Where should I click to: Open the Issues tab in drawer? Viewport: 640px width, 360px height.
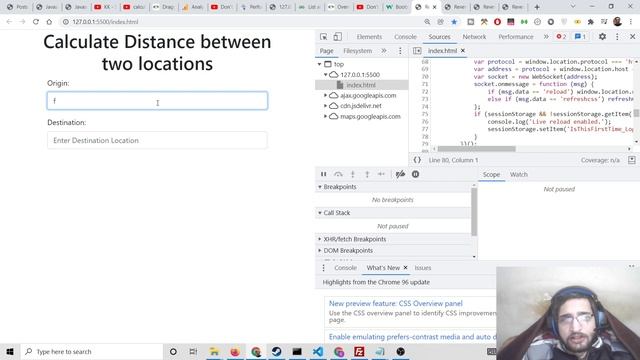point(422,268)
